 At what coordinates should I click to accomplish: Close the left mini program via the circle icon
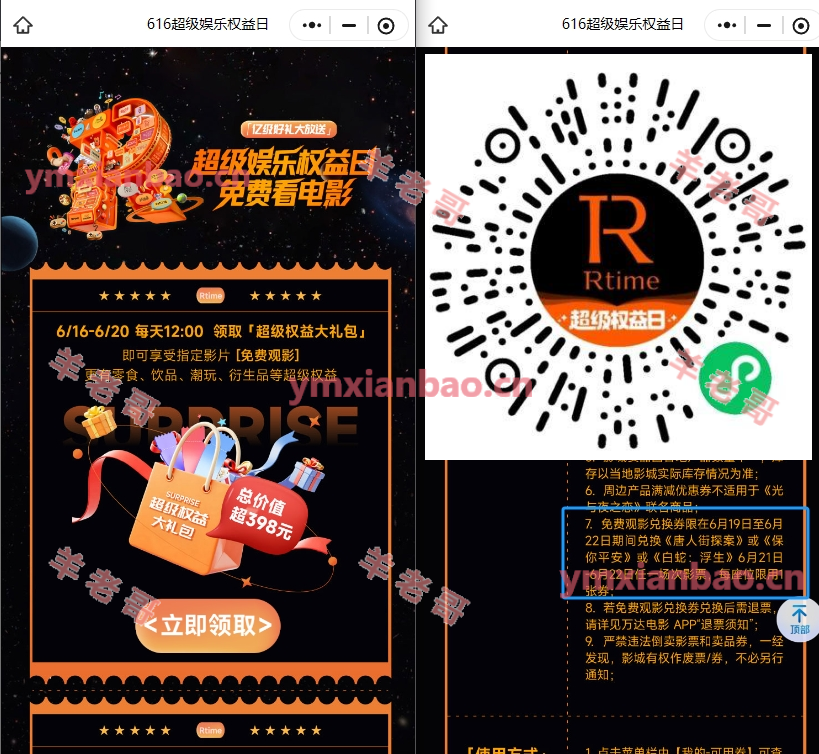click(x=386, y=25)
